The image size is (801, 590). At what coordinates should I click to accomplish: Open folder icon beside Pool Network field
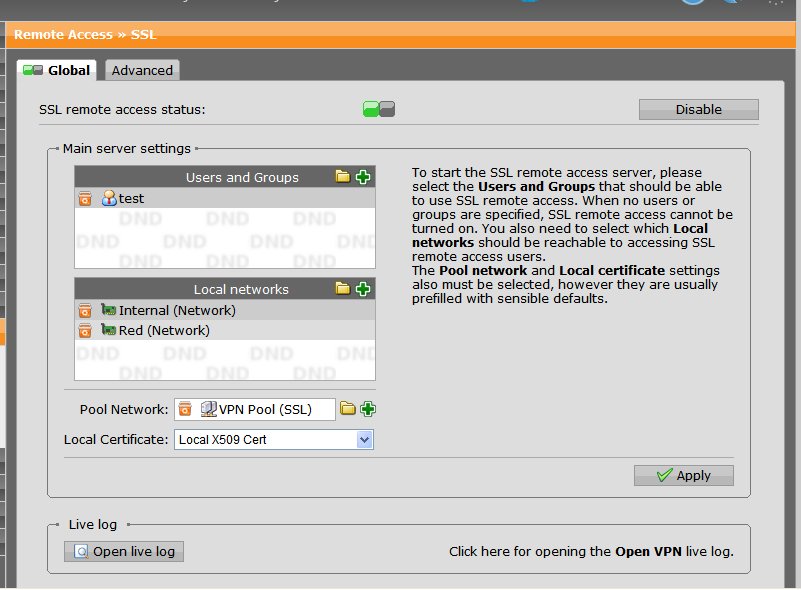click(348, 409)
